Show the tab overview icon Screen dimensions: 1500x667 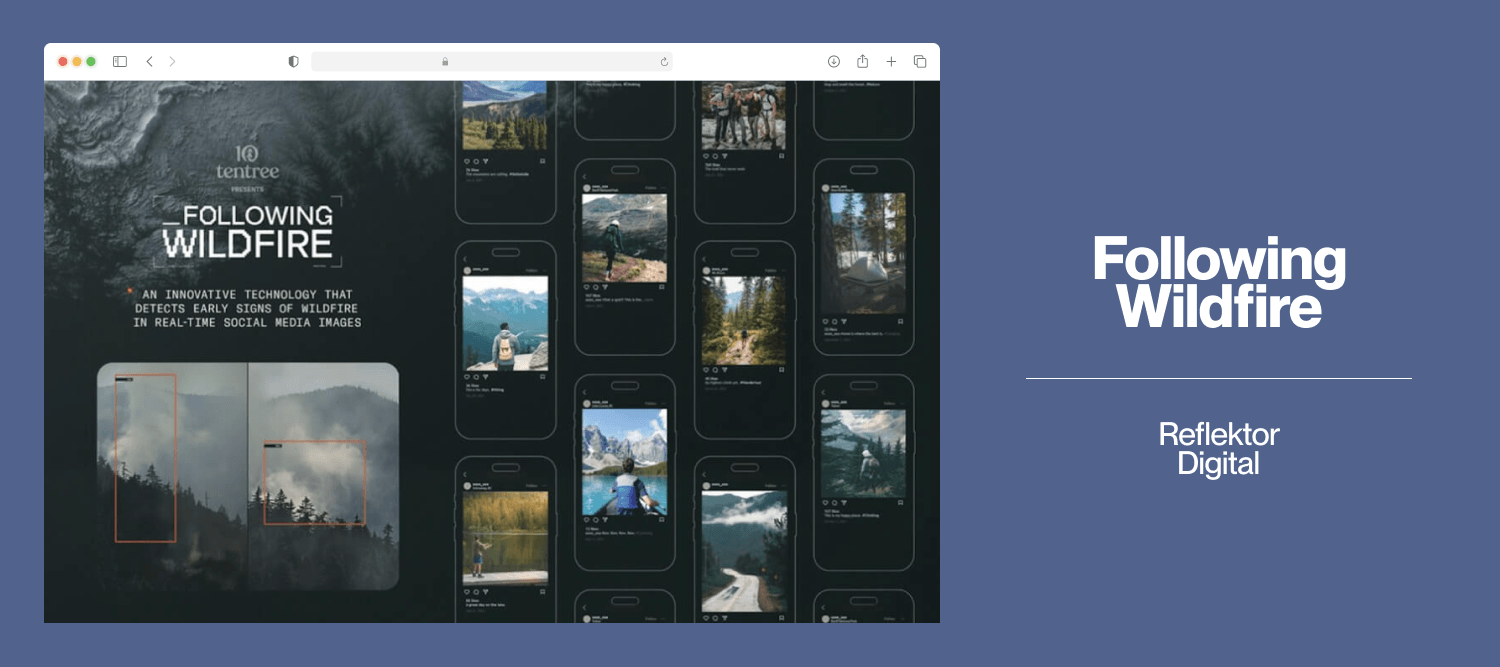(920, 62)
